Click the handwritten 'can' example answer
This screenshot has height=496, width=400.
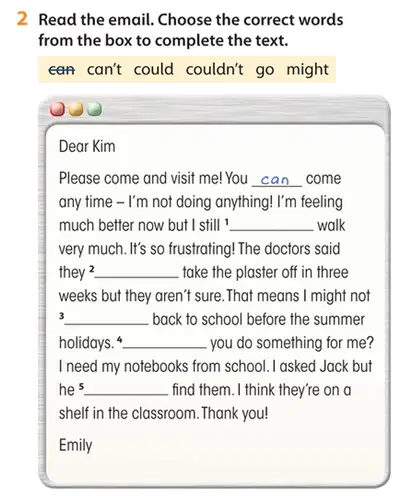coord(275,180)
